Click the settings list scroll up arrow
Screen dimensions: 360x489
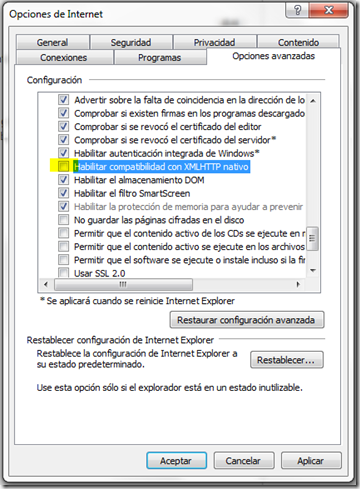(x=313, y=101)
